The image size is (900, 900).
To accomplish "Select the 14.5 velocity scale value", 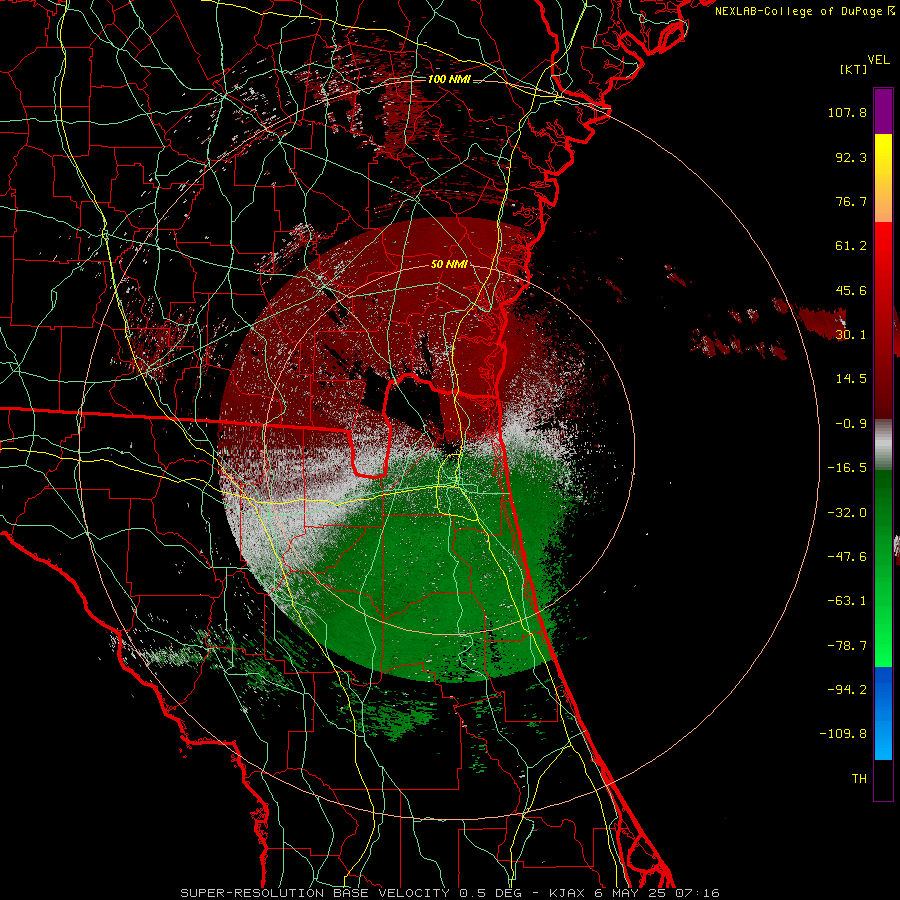I will pyautogui.click(x=851, y=379).
